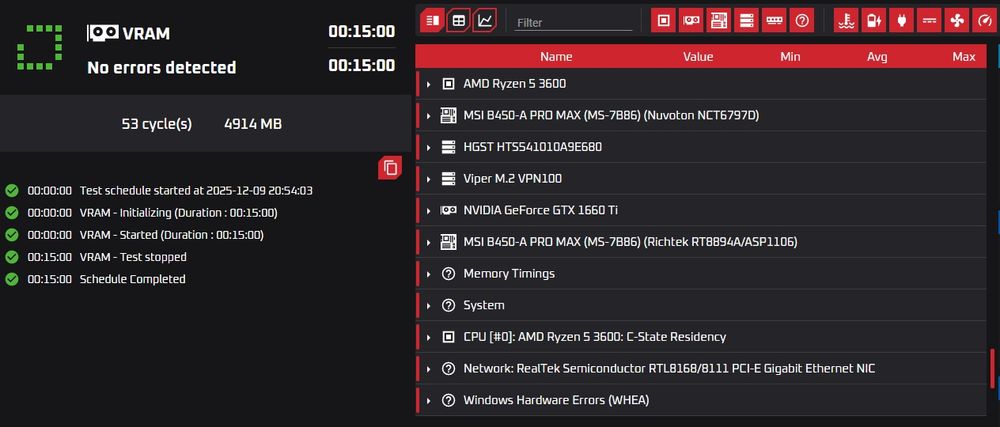
Task: Sort by the Max column header
Action: [x=964, y=57]
